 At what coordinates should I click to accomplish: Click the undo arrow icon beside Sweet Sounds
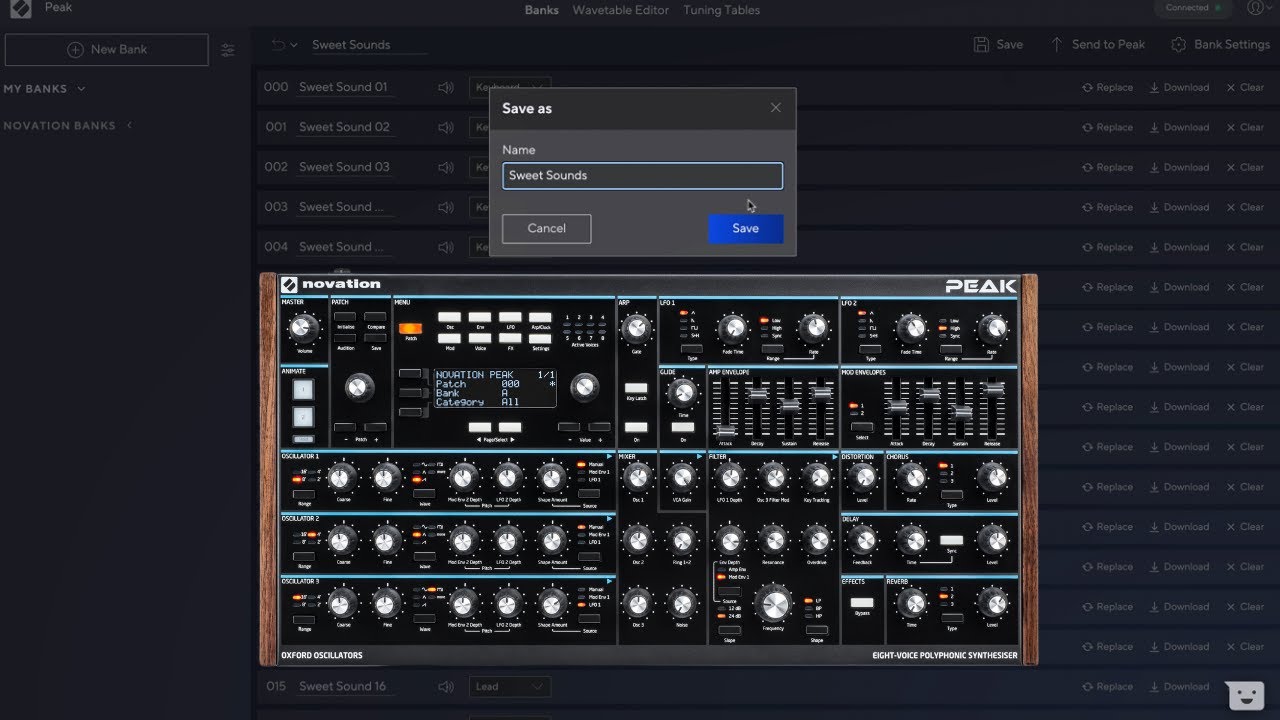pos(278,45)
